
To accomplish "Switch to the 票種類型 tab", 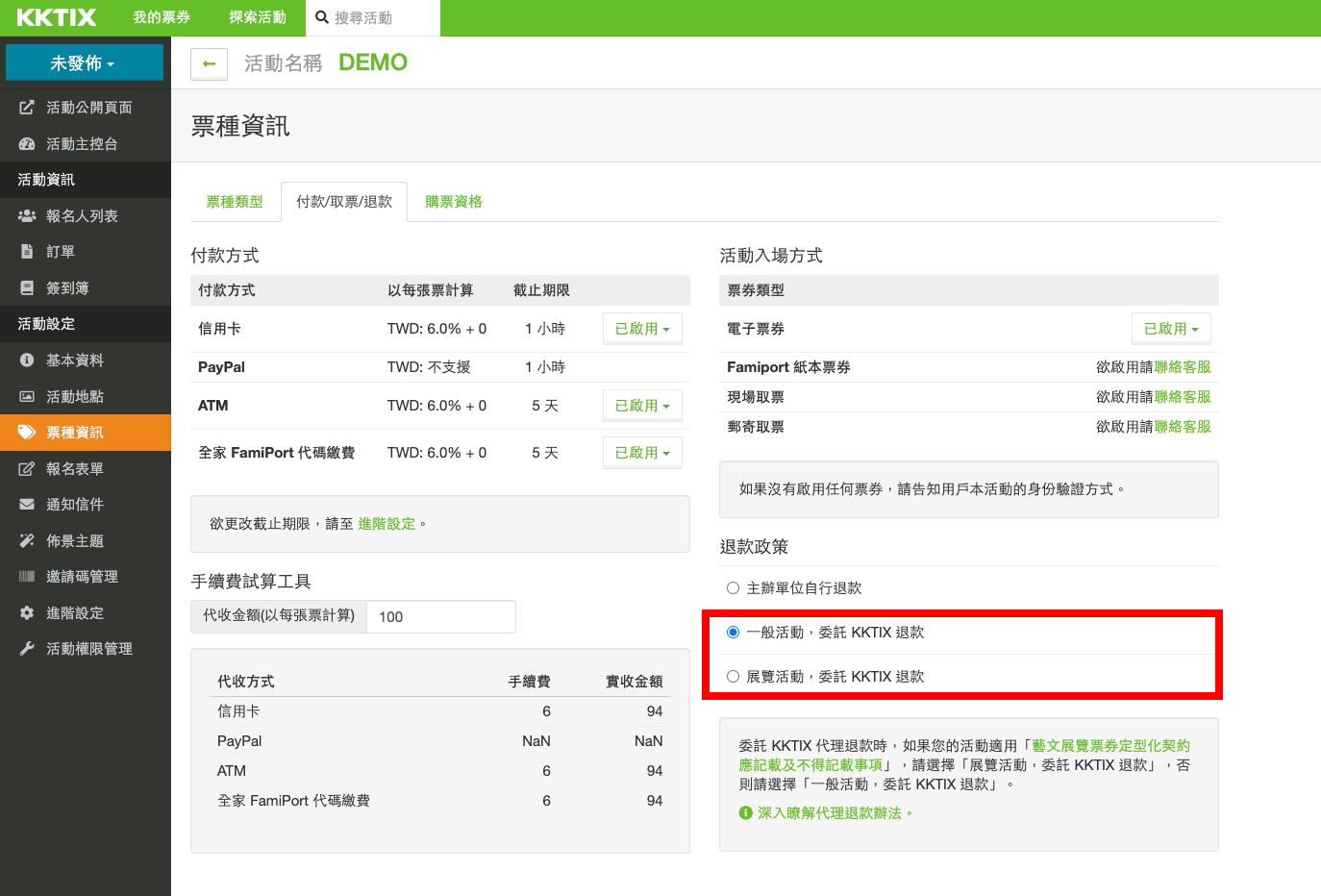I will point(235,202).
